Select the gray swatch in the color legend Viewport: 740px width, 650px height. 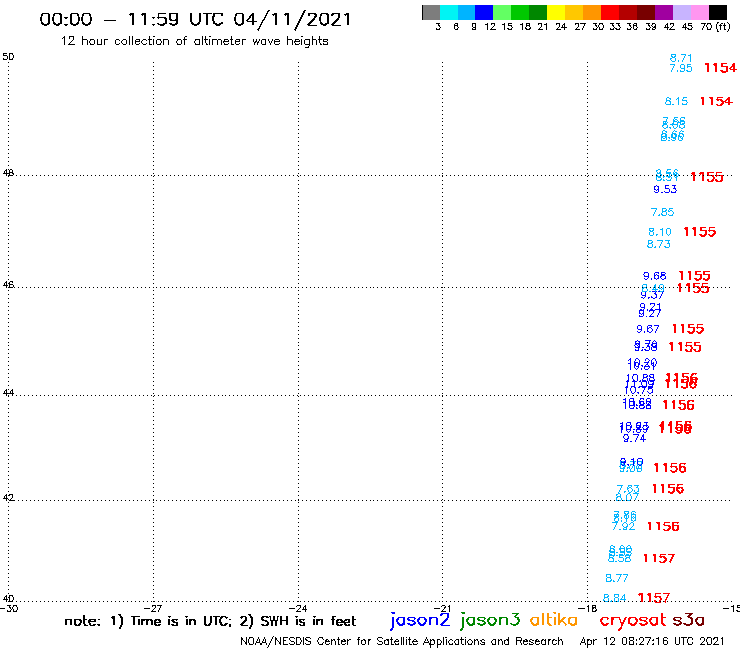[431, 12]
